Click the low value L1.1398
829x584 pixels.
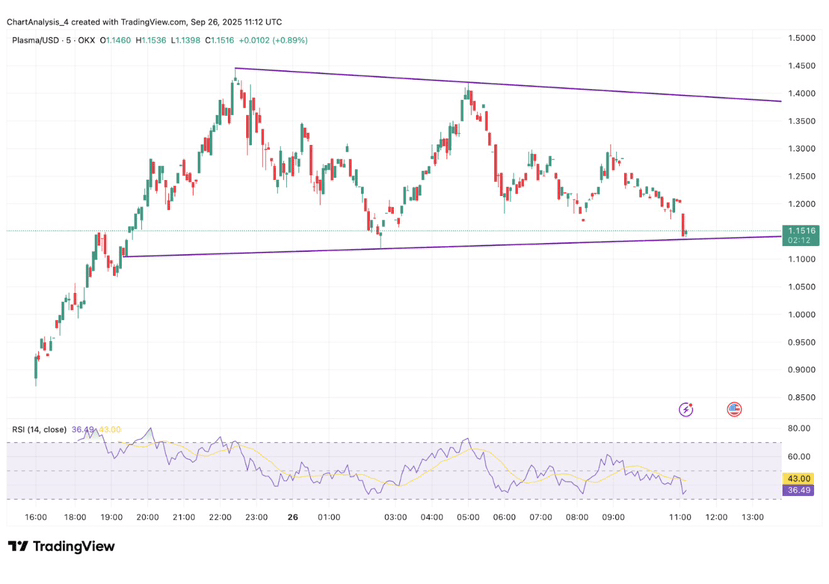pyautogui.click(x=185, y=40)
